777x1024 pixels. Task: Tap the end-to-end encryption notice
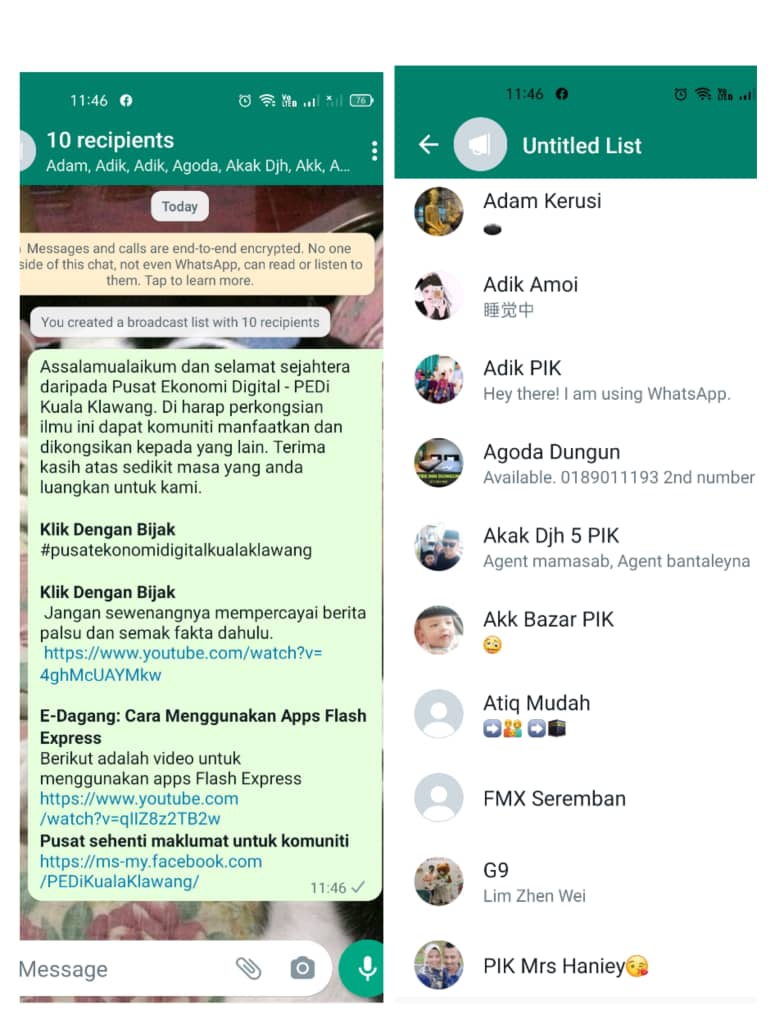point(197,264)
